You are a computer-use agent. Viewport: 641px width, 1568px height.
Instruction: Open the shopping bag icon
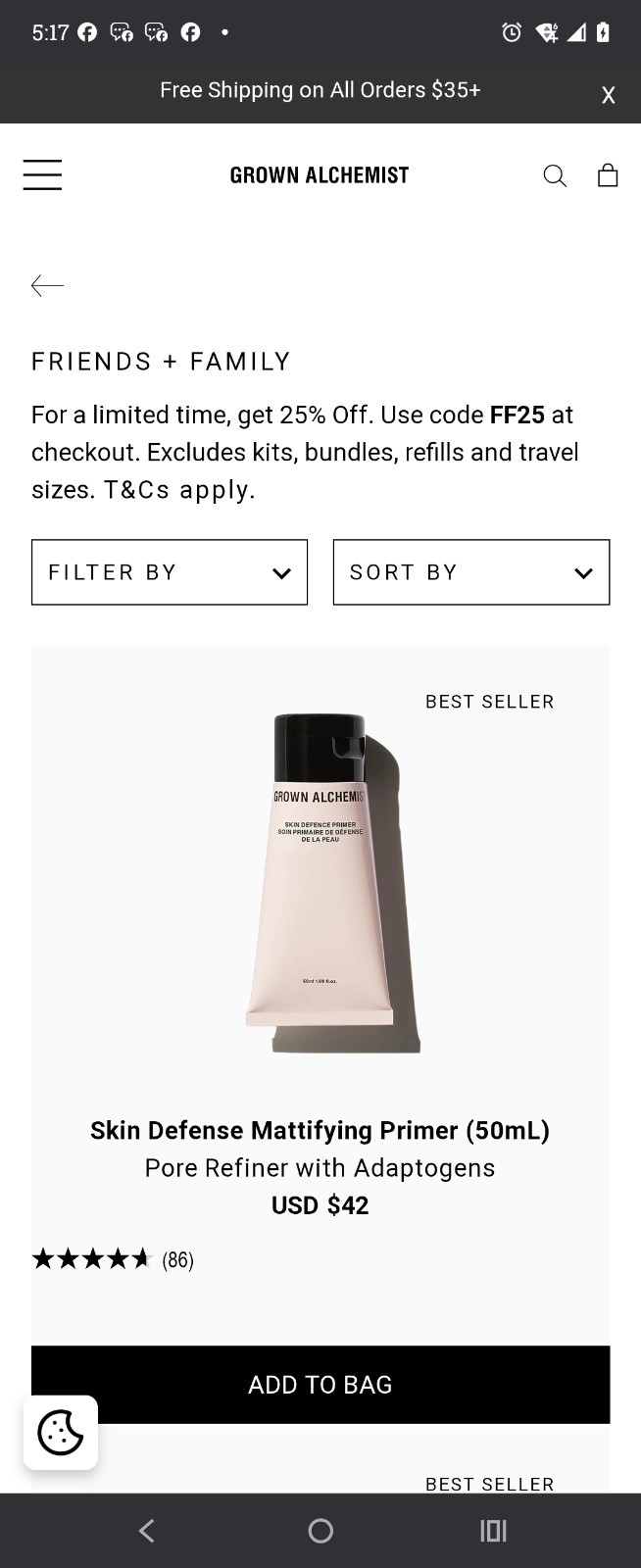coord(608,174)
